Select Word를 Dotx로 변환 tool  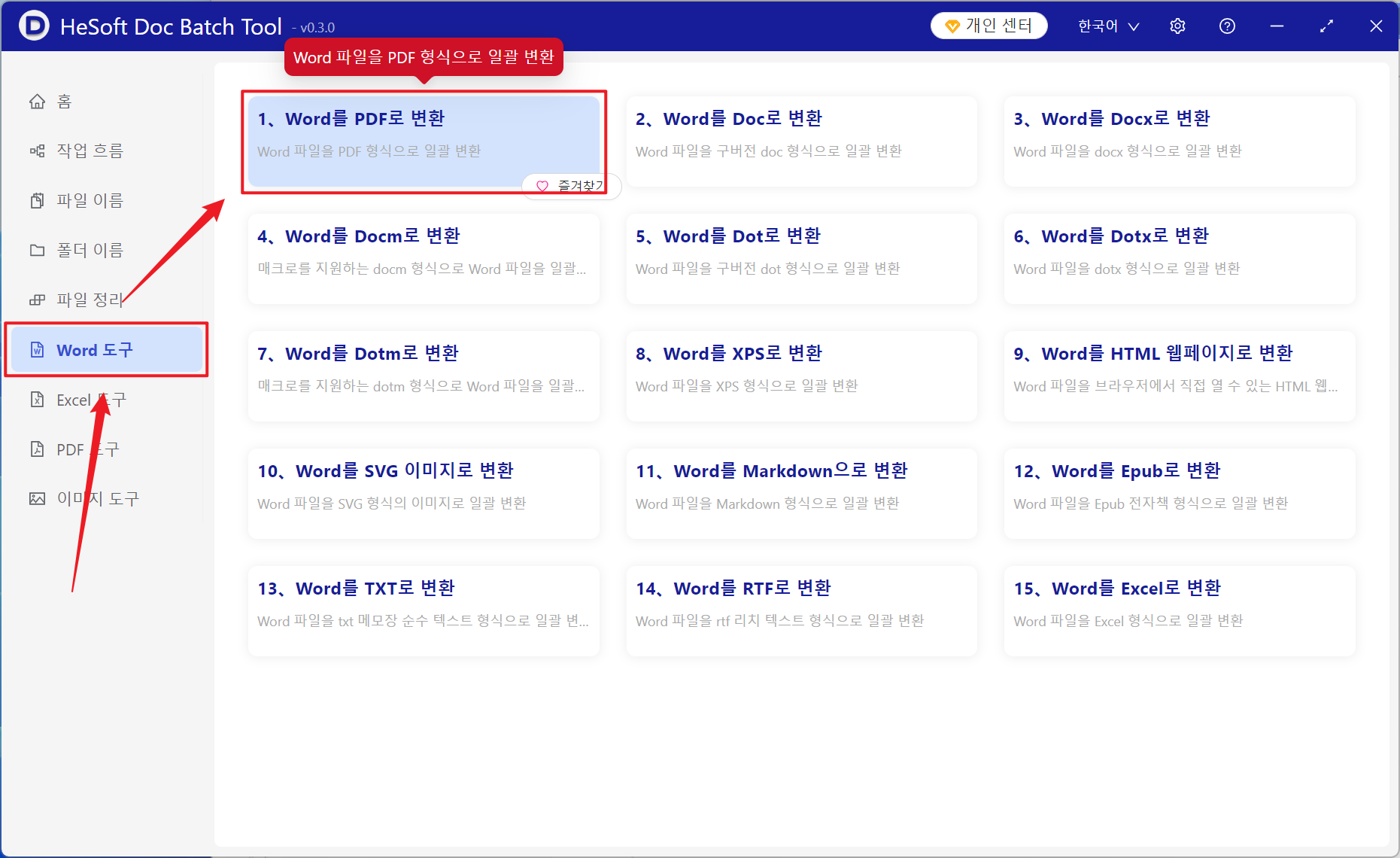(x=1180, y=259)
